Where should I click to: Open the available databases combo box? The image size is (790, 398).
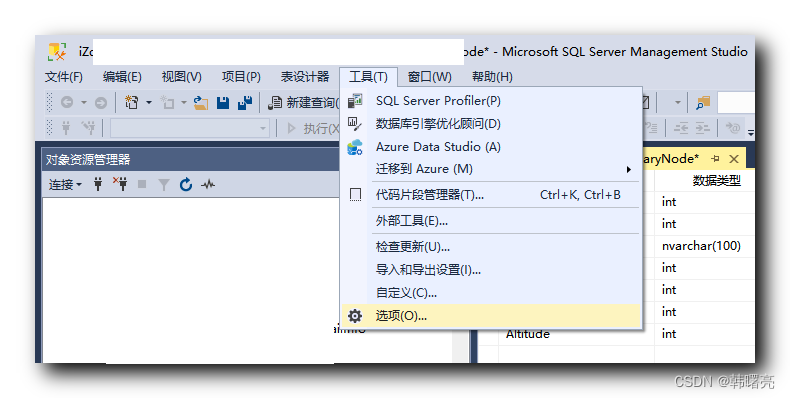coord(190,128)
